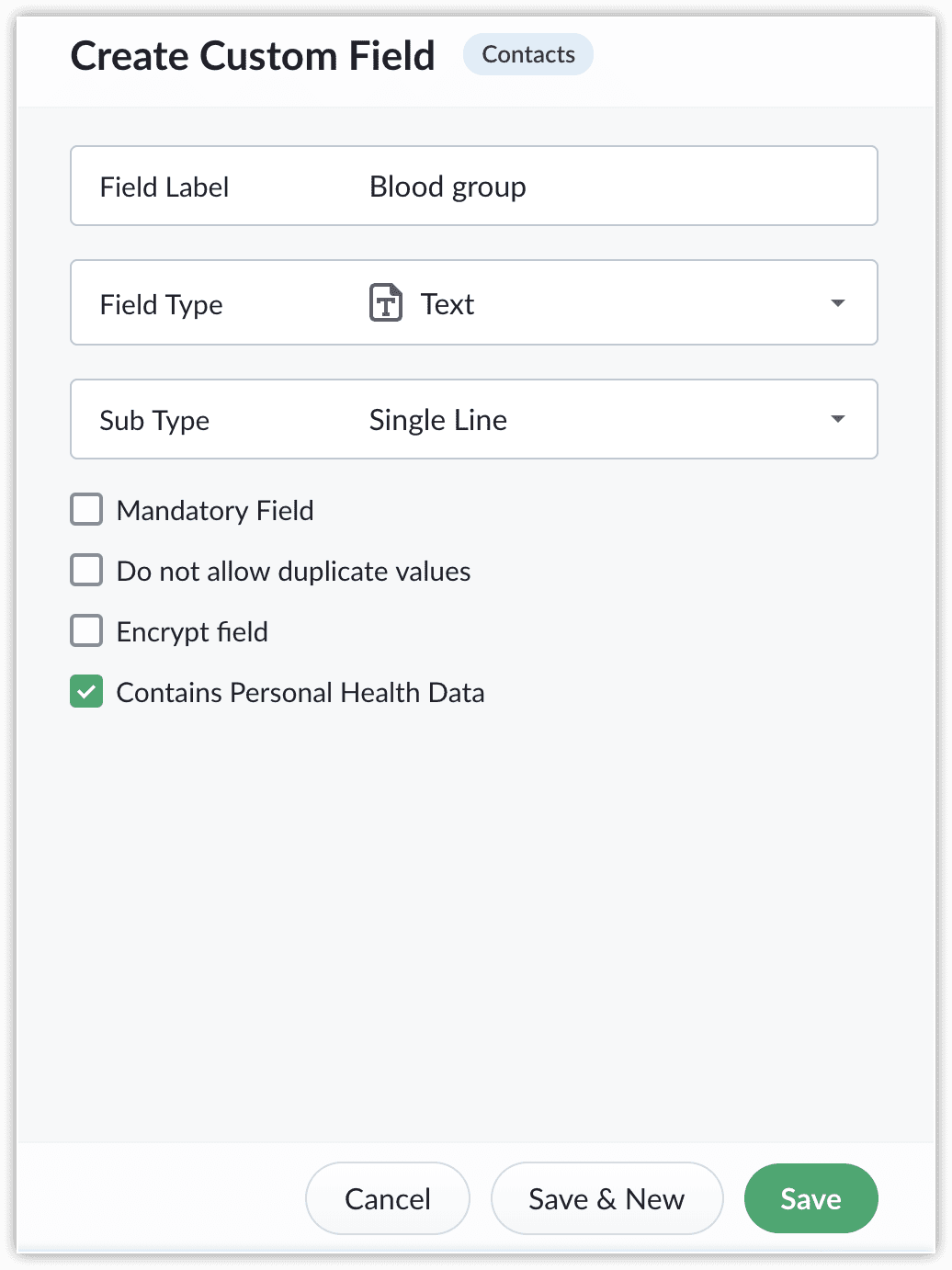The width and height of the screenshot is (952, 1270).
Task: Click the 'Do not allow duplicate values' label
Action: click(293, 571)
